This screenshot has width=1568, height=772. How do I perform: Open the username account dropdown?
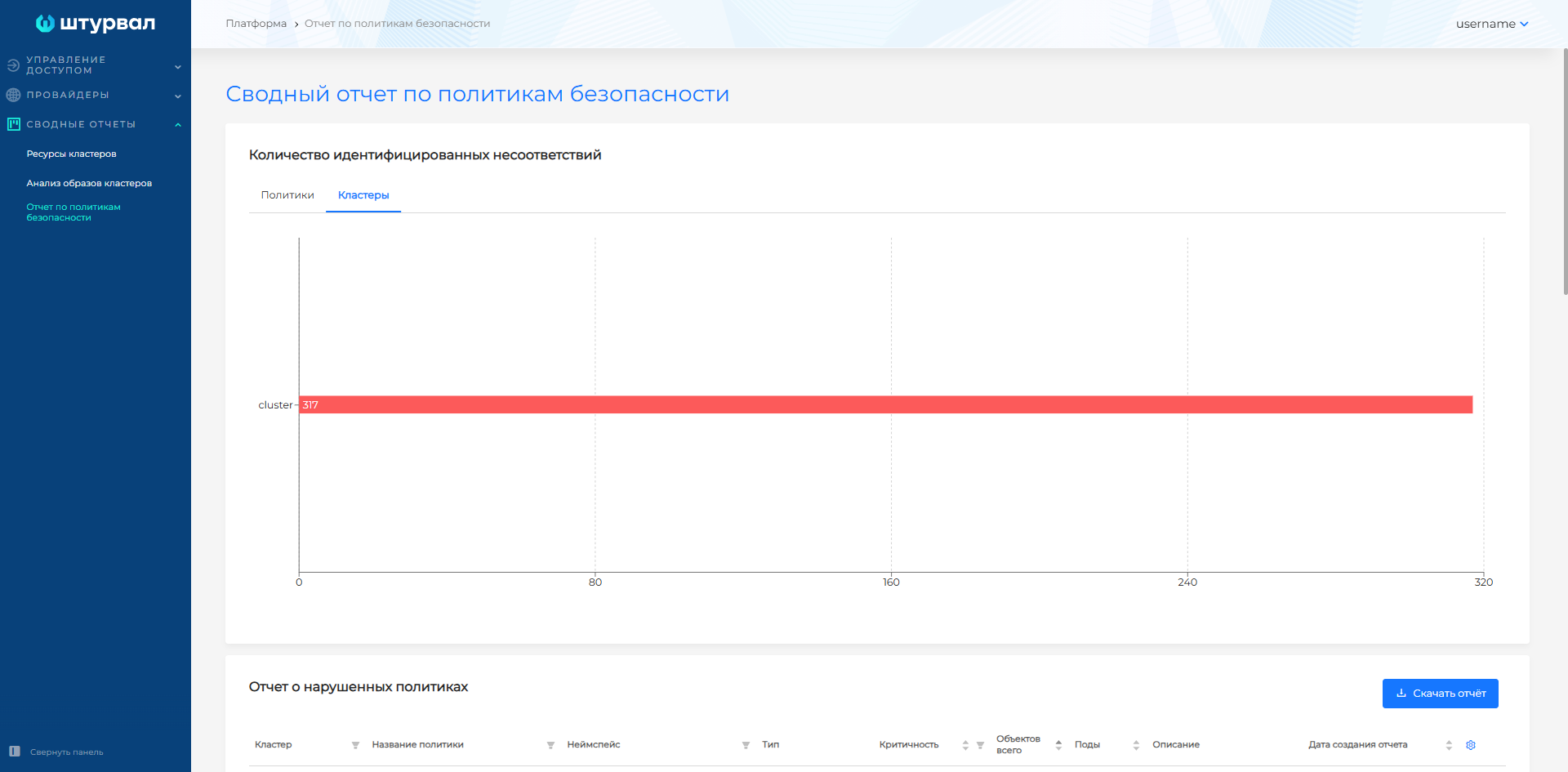[1491, 24]
